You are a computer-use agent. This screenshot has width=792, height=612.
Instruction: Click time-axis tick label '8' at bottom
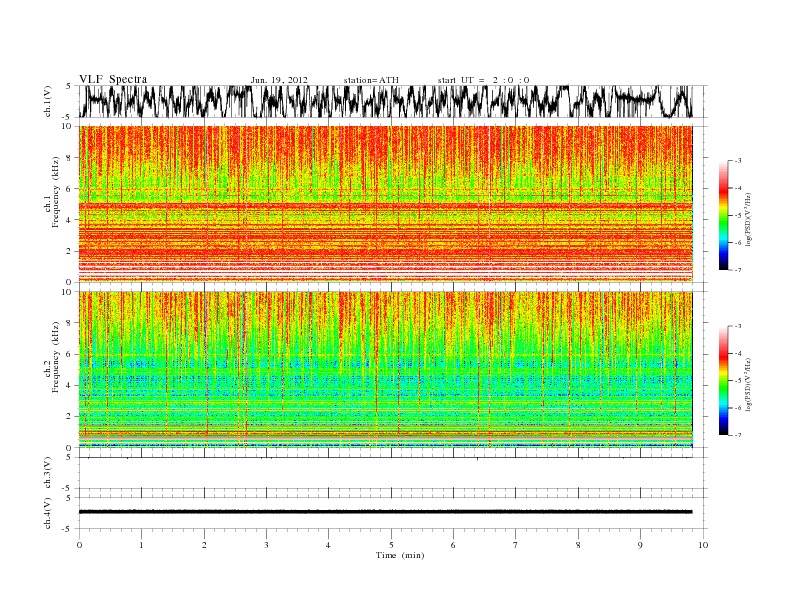[578, 545]
